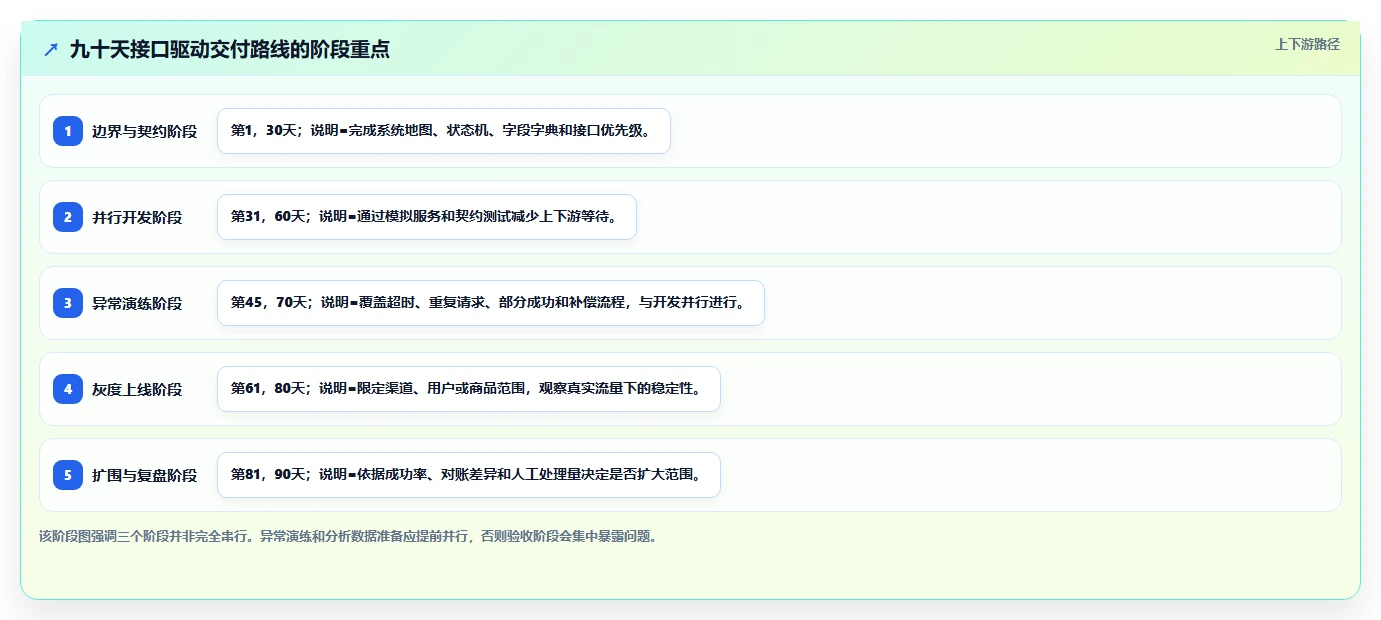Click the 上下游路径 label in the header
1381x620 pixels.
coord(1307,44)
